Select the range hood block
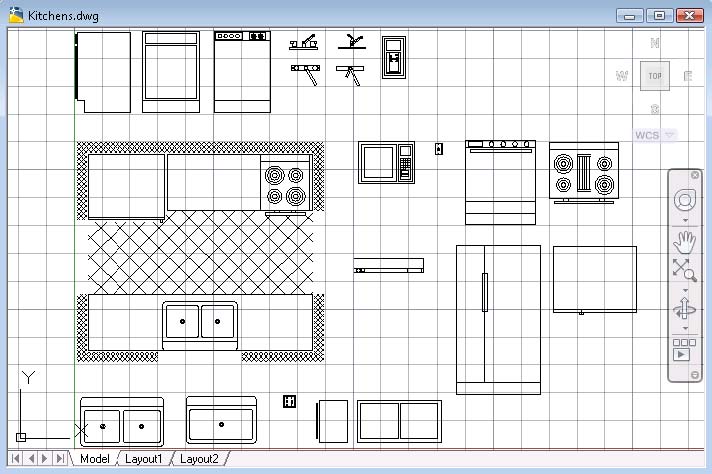Screen dimensions: 712x474 pos(389,266)
